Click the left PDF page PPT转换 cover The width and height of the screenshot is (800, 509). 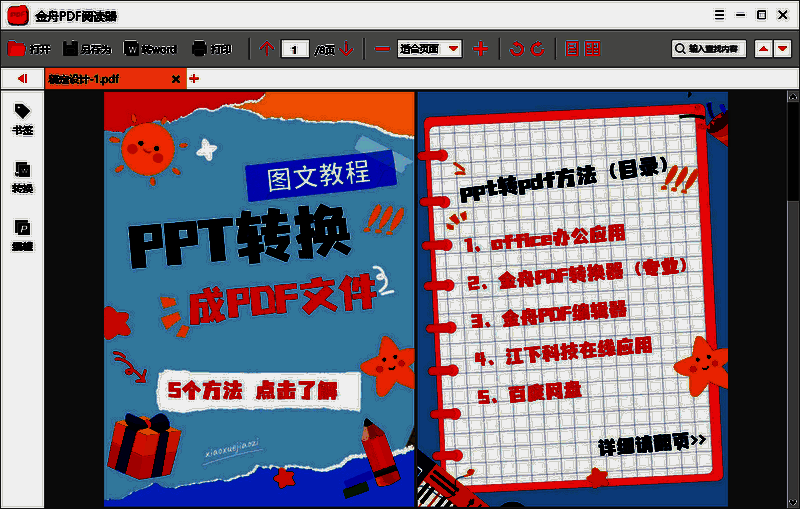(259, 299)
